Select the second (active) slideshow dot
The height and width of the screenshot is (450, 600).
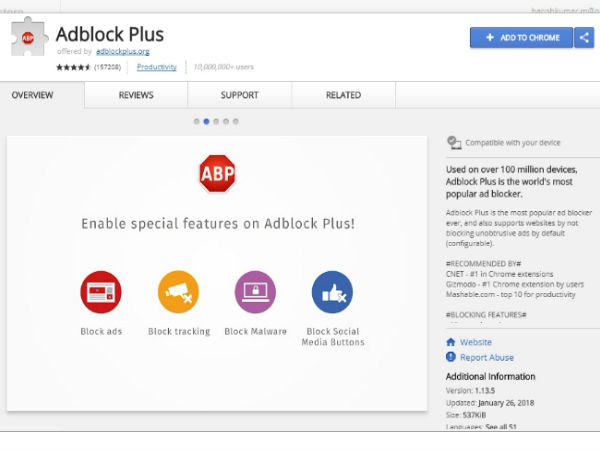coord(206,121)
